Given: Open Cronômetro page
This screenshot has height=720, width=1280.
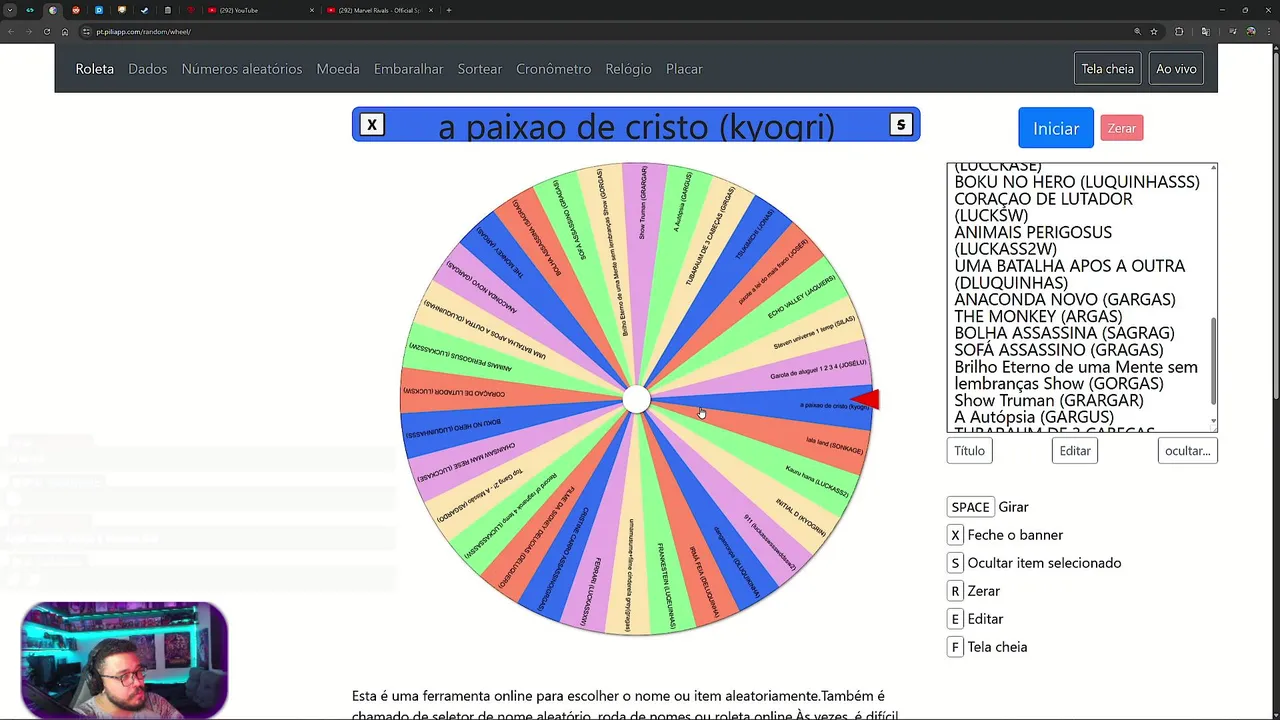Looking at the screenshot, I should point(554,69).
